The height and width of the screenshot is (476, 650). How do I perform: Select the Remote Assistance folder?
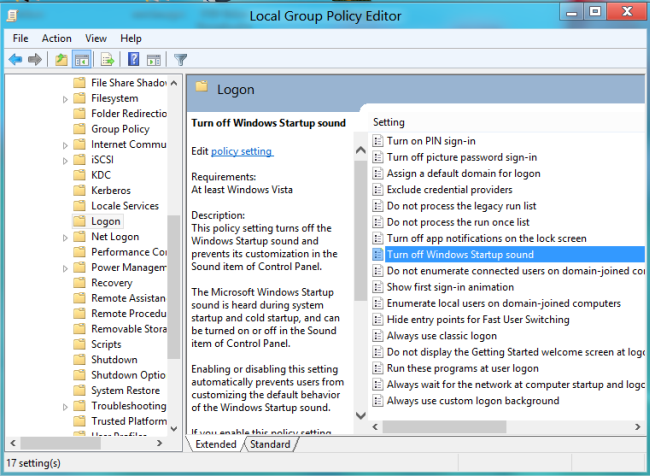coord(128,298)
